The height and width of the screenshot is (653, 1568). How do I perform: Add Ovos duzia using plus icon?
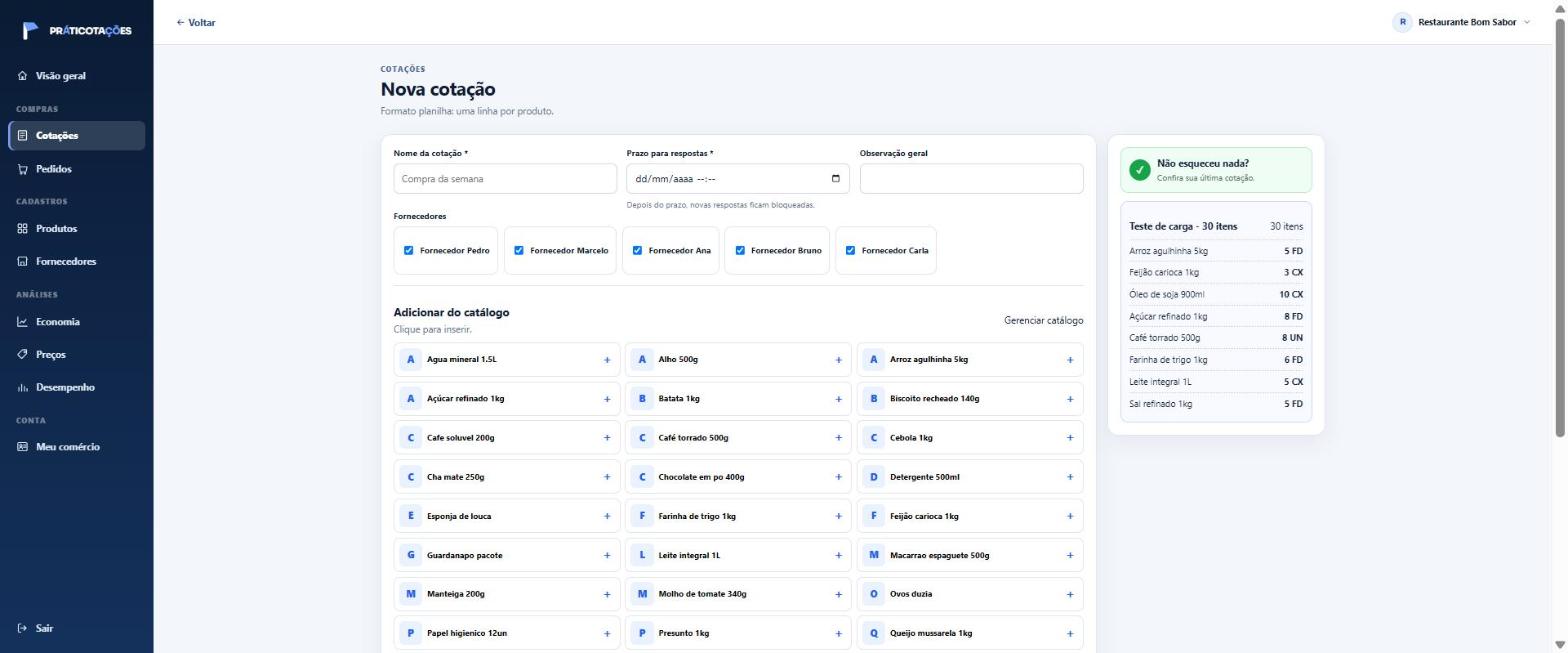click(x=1070, y=594)
